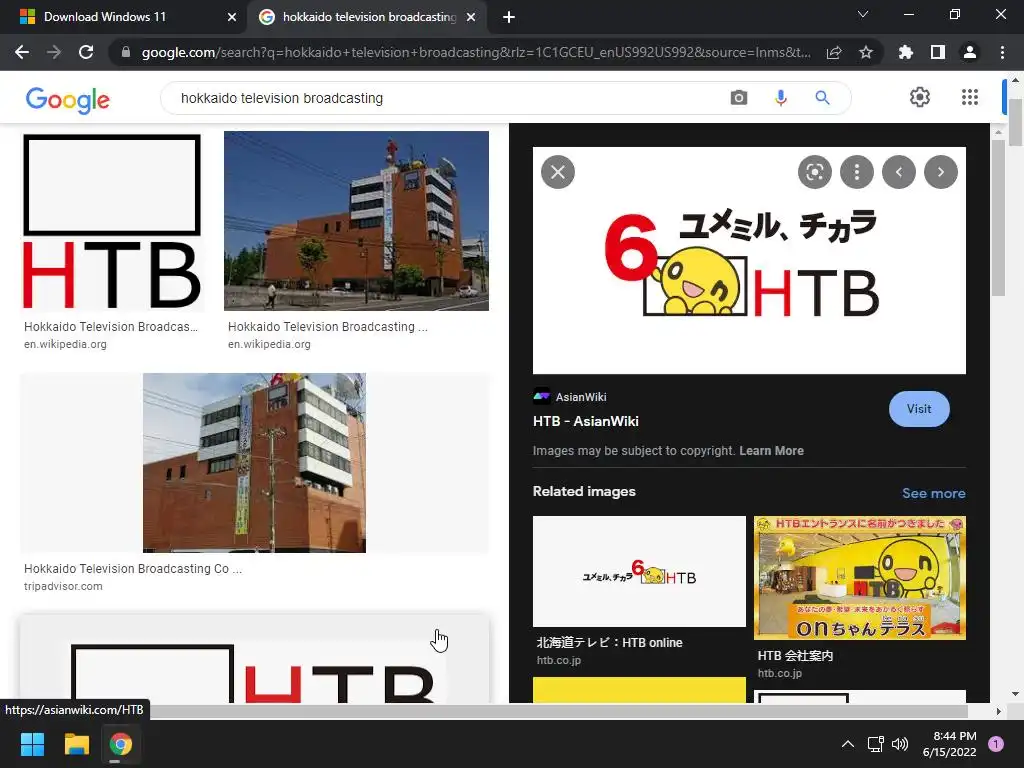Open preview panel more options menu
Viewport: 1024px width, 768px height.
coord(857,172)
